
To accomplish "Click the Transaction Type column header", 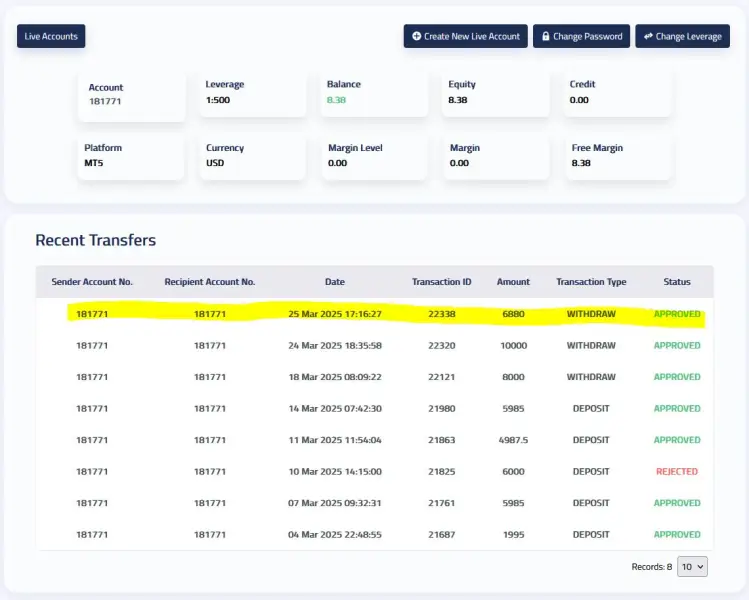I will click(x=591, y=282).
